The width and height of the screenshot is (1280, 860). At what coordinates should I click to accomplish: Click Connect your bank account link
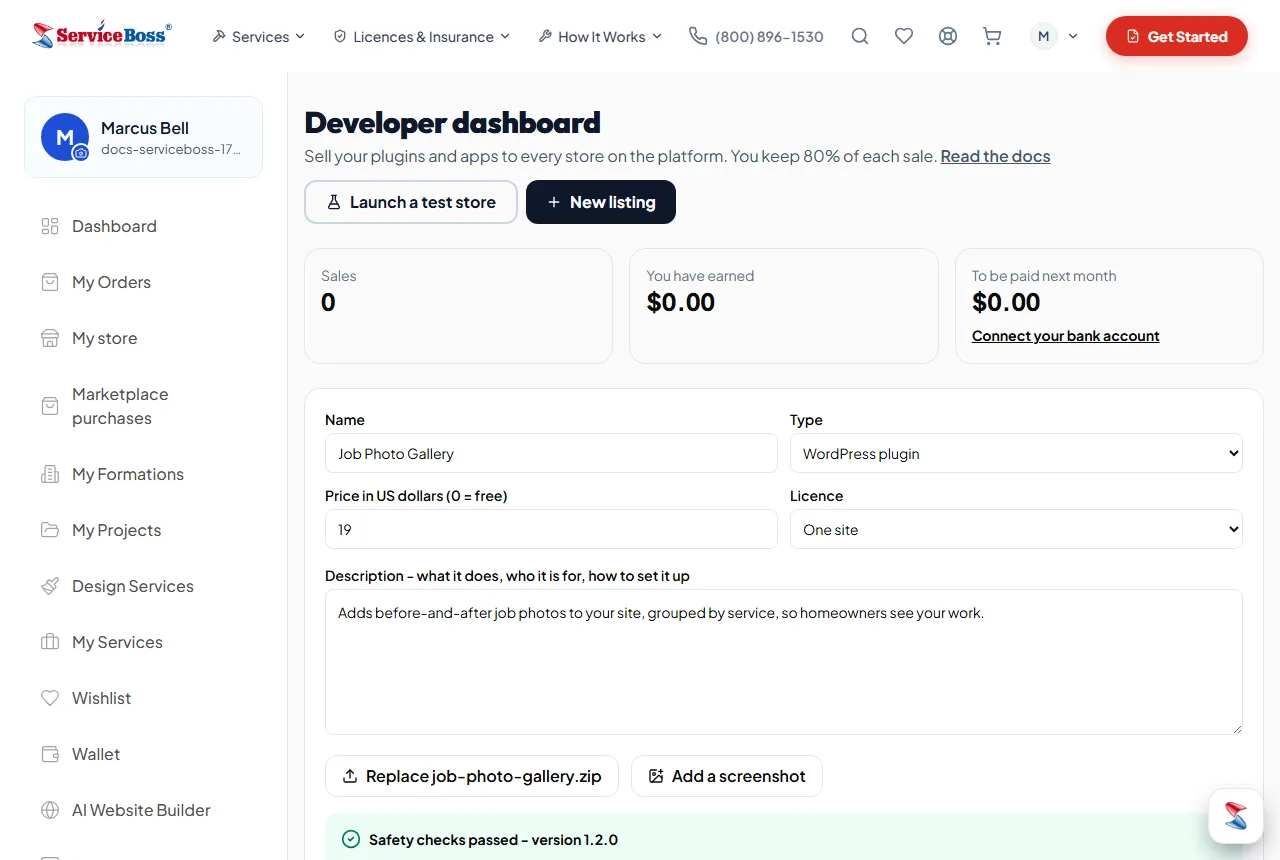click(x=1065, y=336)
